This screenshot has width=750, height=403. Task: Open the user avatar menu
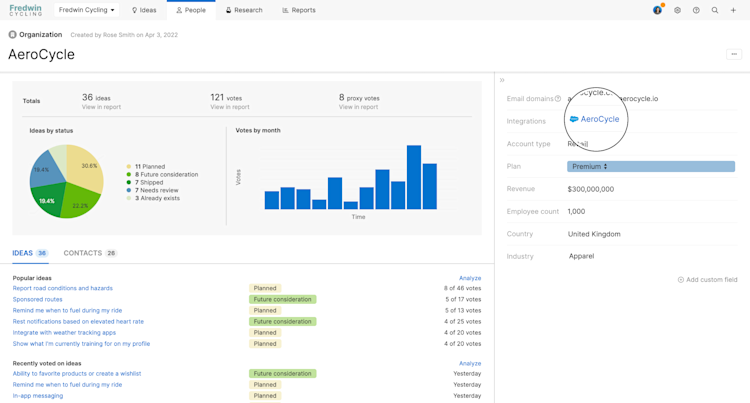pos(658,10)
